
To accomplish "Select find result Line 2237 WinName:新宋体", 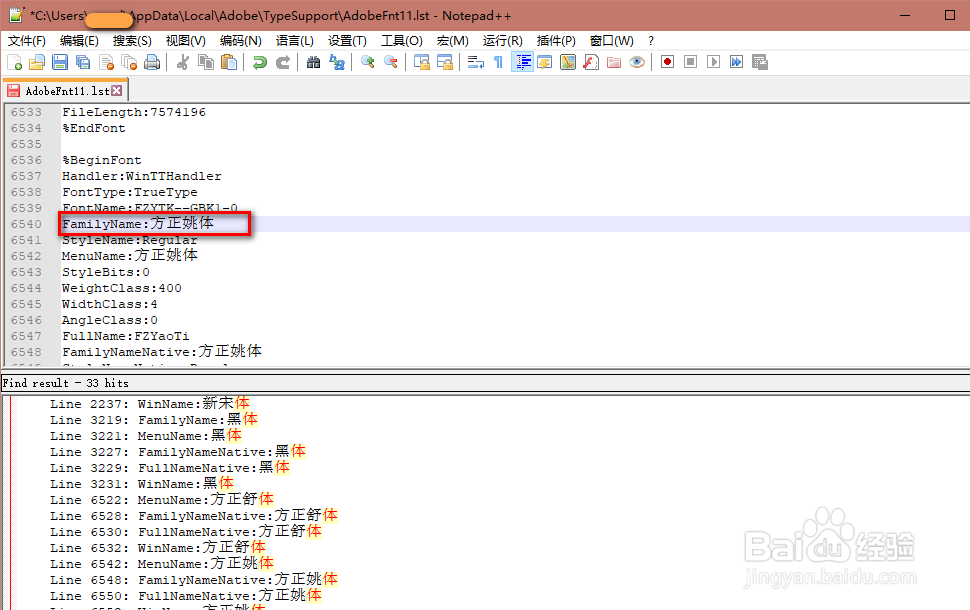I will [150, 403].
